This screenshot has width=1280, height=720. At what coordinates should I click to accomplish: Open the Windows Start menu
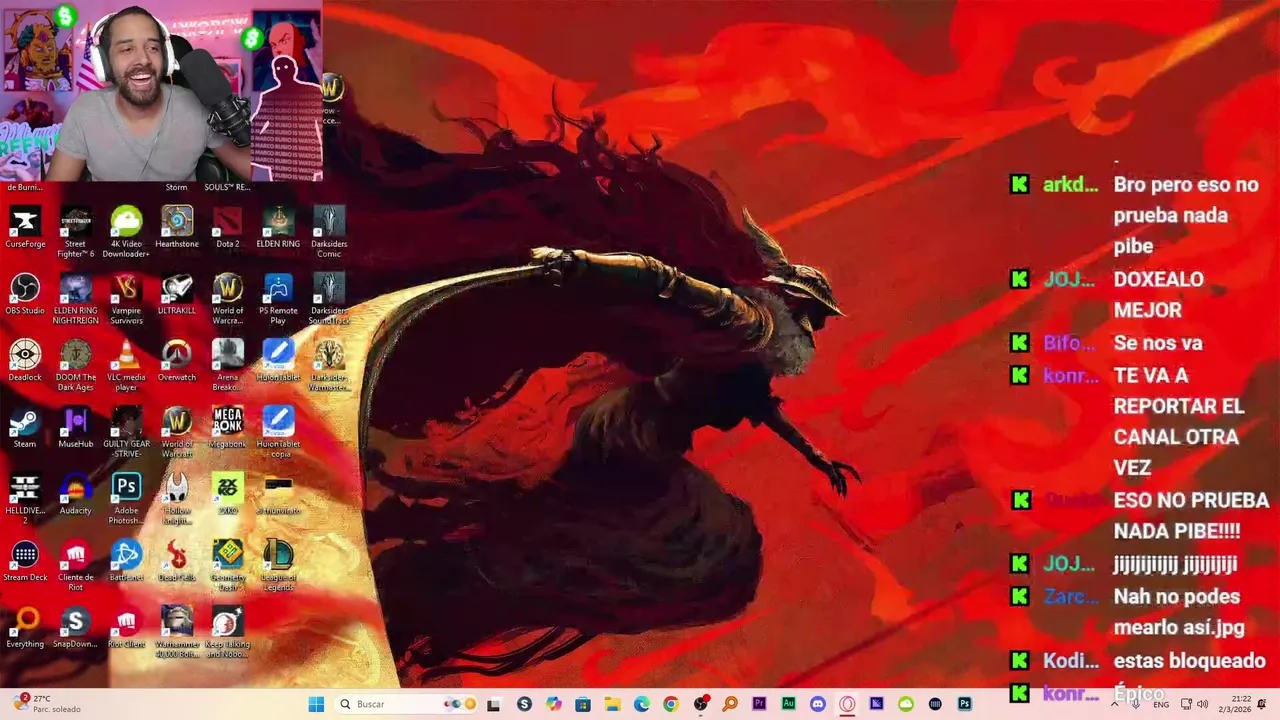click(x=316, y=704)
